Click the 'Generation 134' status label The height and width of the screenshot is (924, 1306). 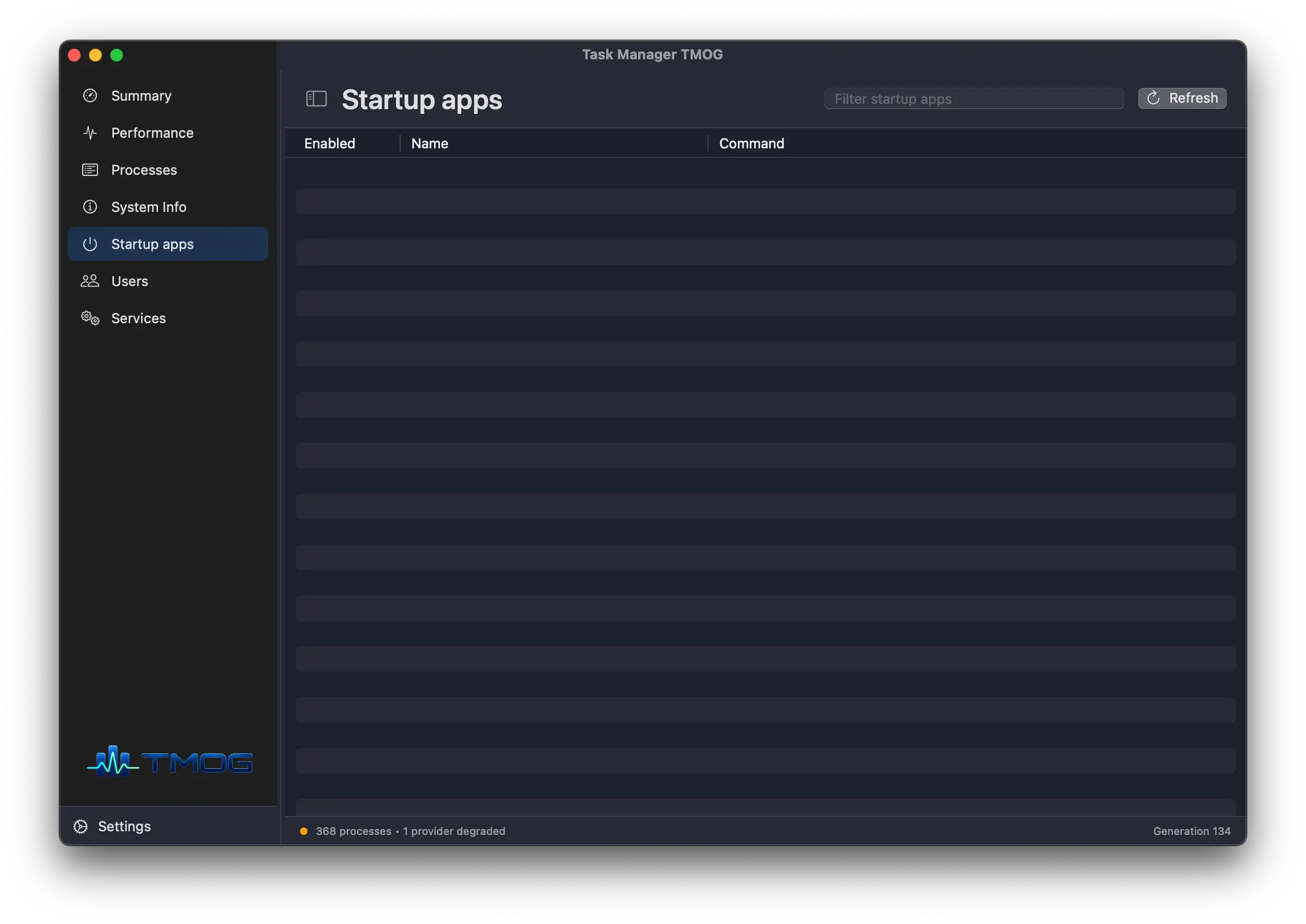point(1192,831)
